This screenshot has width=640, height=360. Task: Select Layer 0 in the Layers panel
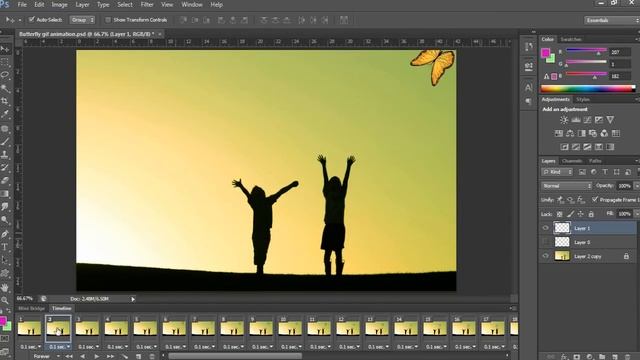[x=588, y=242]
